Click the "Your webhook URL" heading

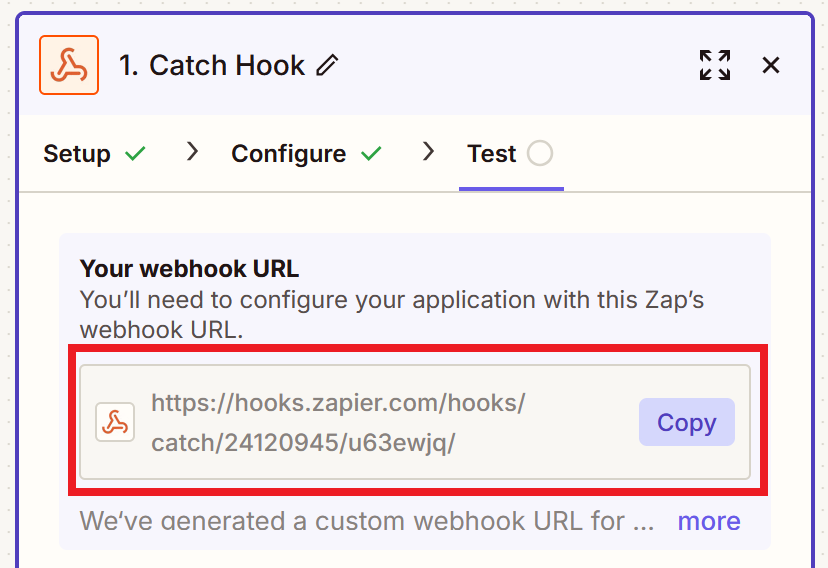(189, 269)
